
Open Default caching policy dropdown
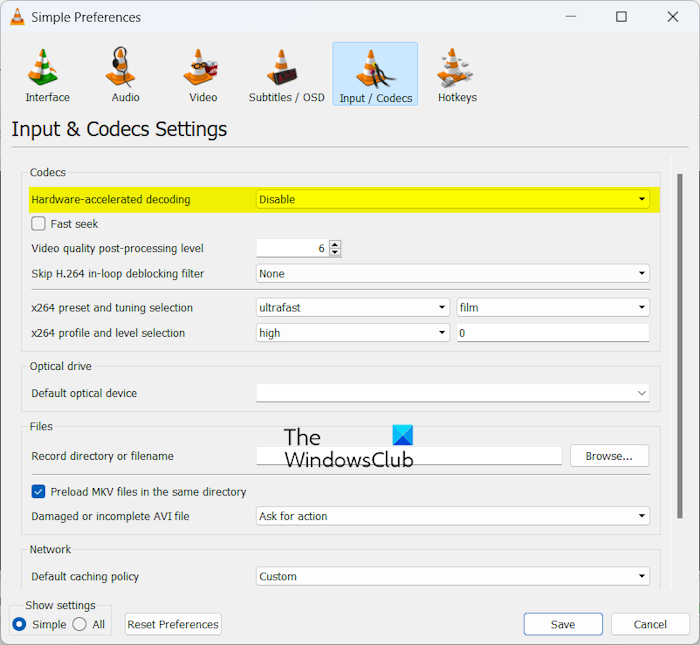(453, 577)
